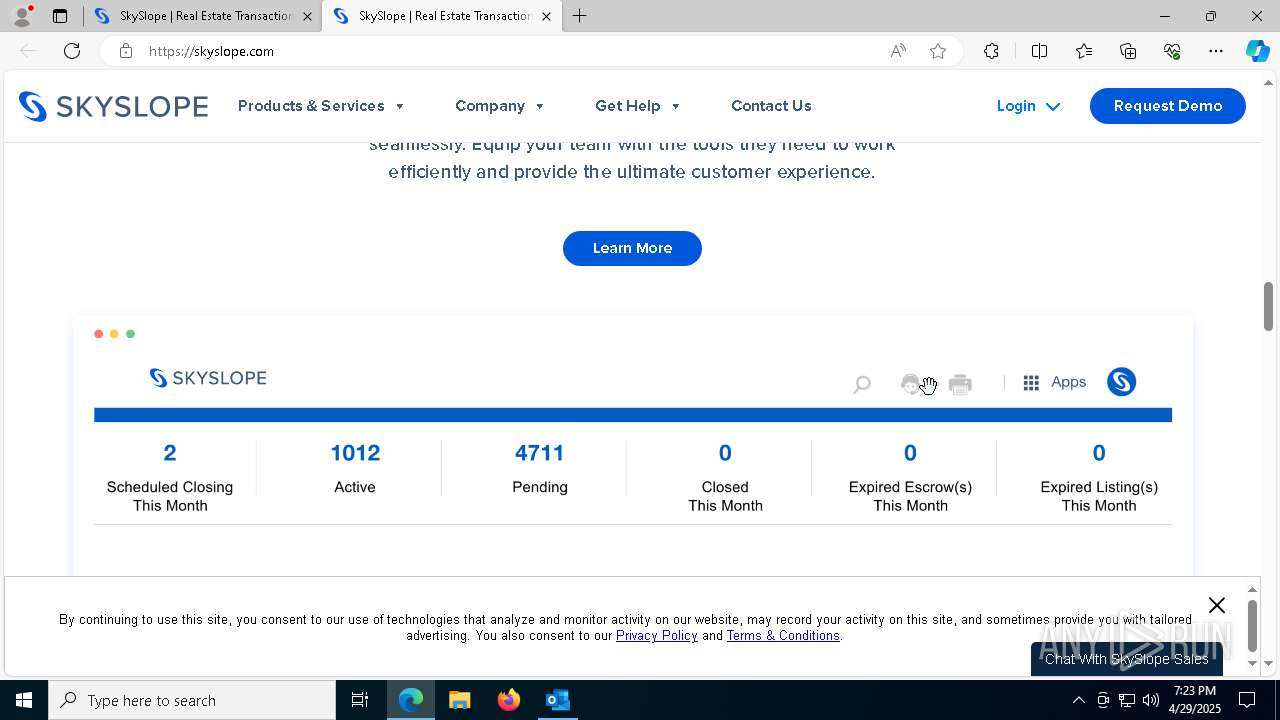Viewport: 1280px width, 720px height.
Task: Open the Login dropdown
Action: click(1028, 106)
